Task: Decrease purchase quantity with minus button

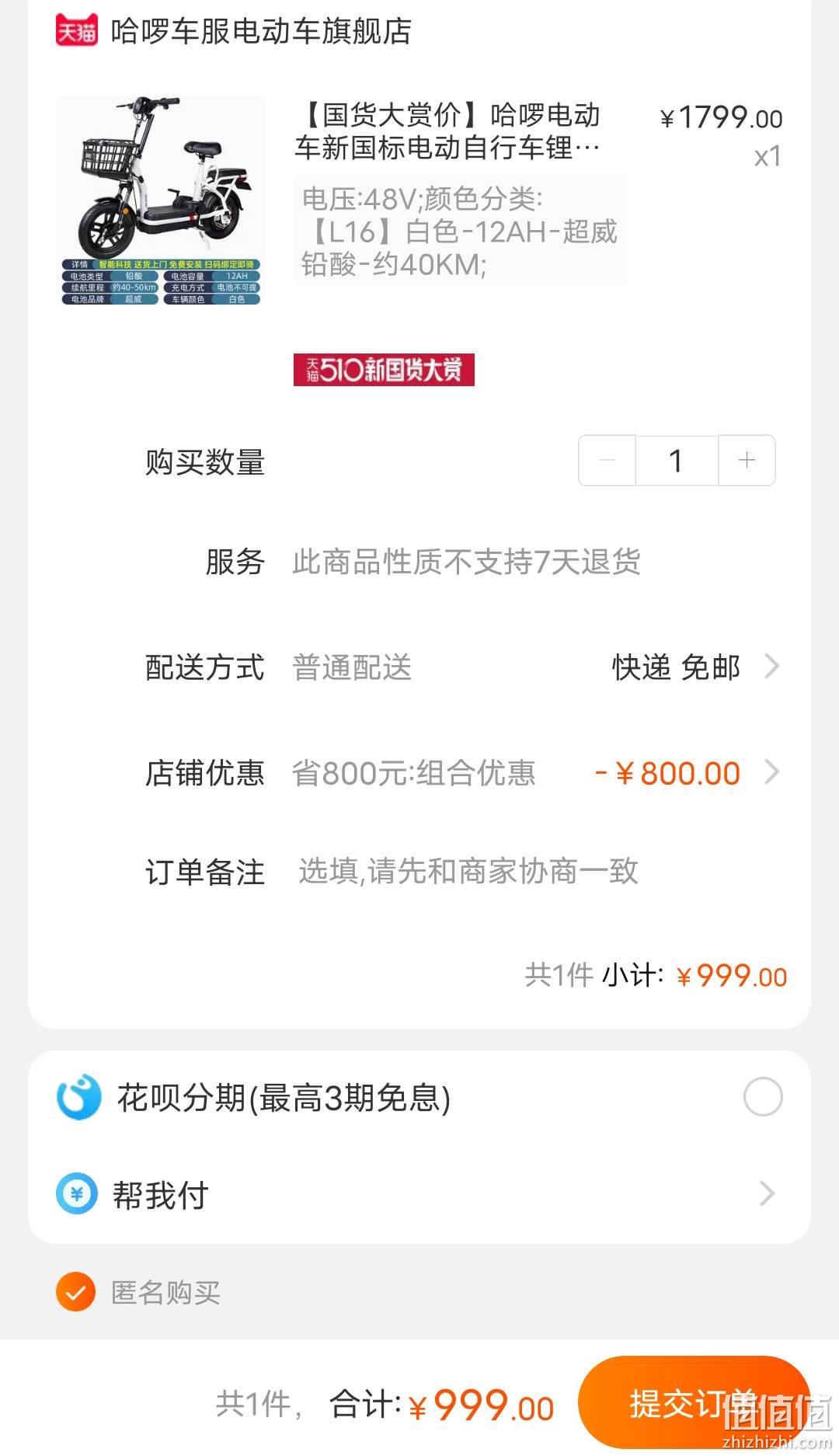Action: tap(607, 461)
